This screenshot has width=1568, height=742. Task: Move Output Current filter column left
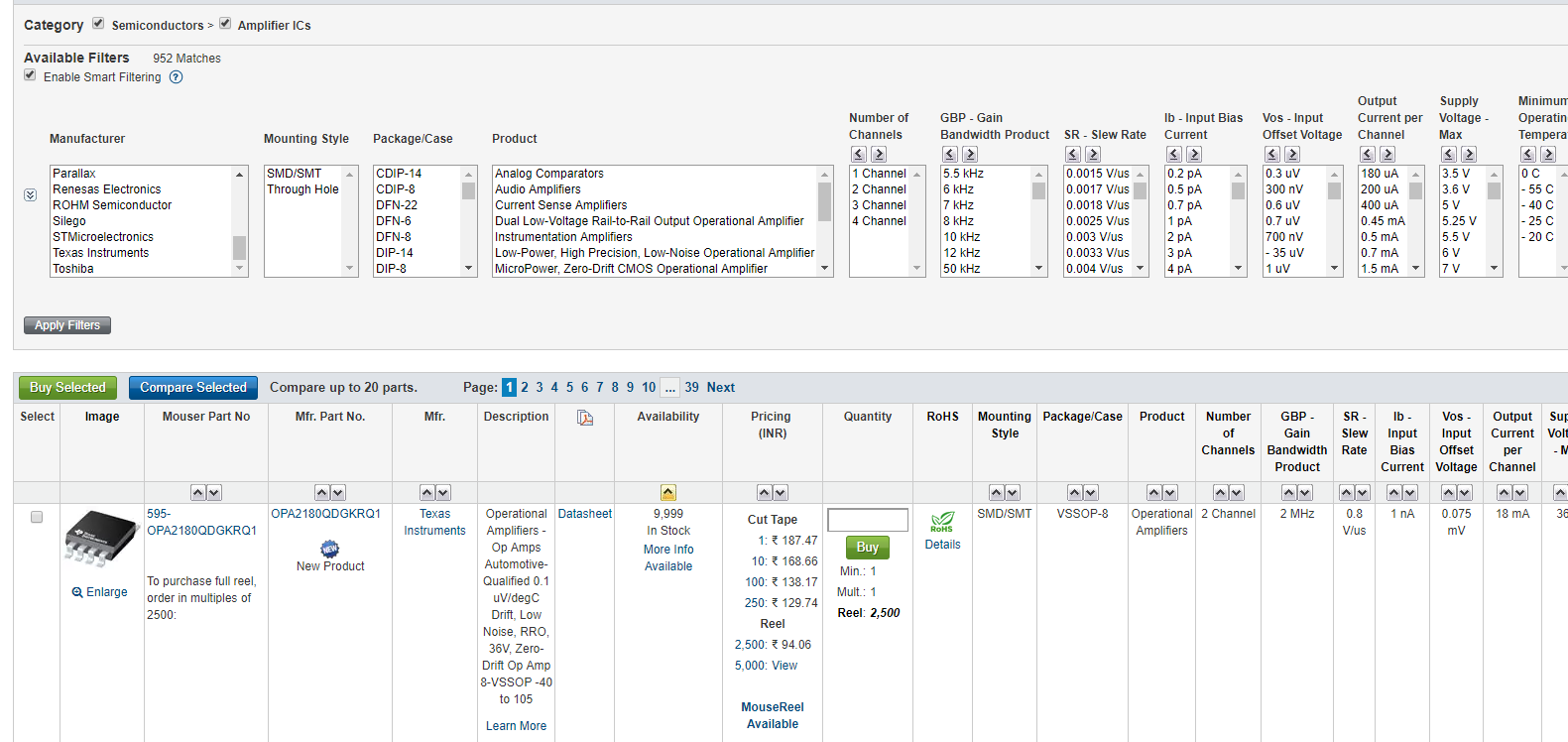click(x=1368, y=154)
